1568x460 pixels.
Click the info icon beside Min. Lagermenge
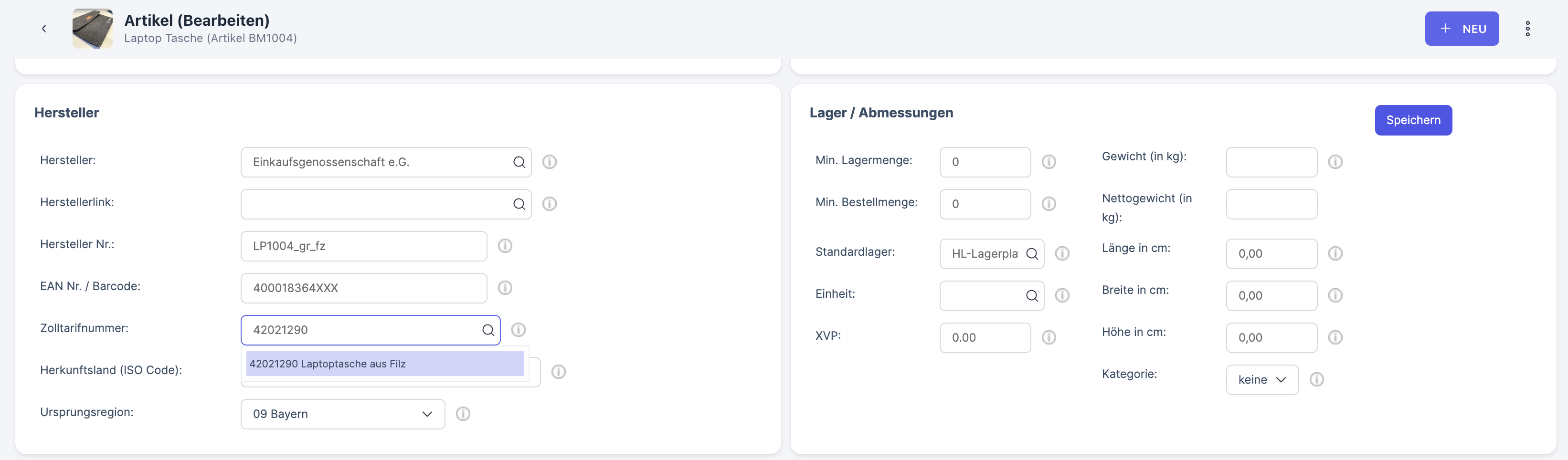pyautogui.click(x=1048, y=162)
